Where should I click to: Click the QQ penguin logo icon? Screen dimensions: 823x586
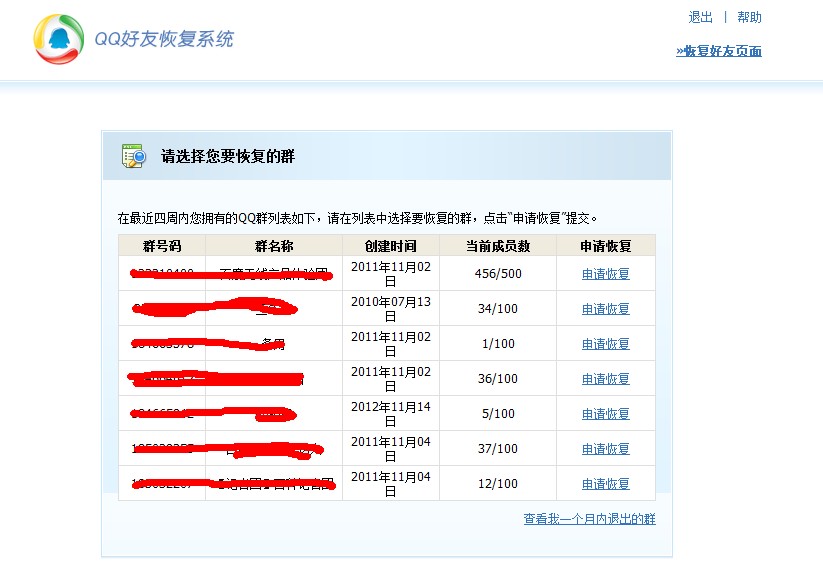pyautogui.click(x=59, y=39)
